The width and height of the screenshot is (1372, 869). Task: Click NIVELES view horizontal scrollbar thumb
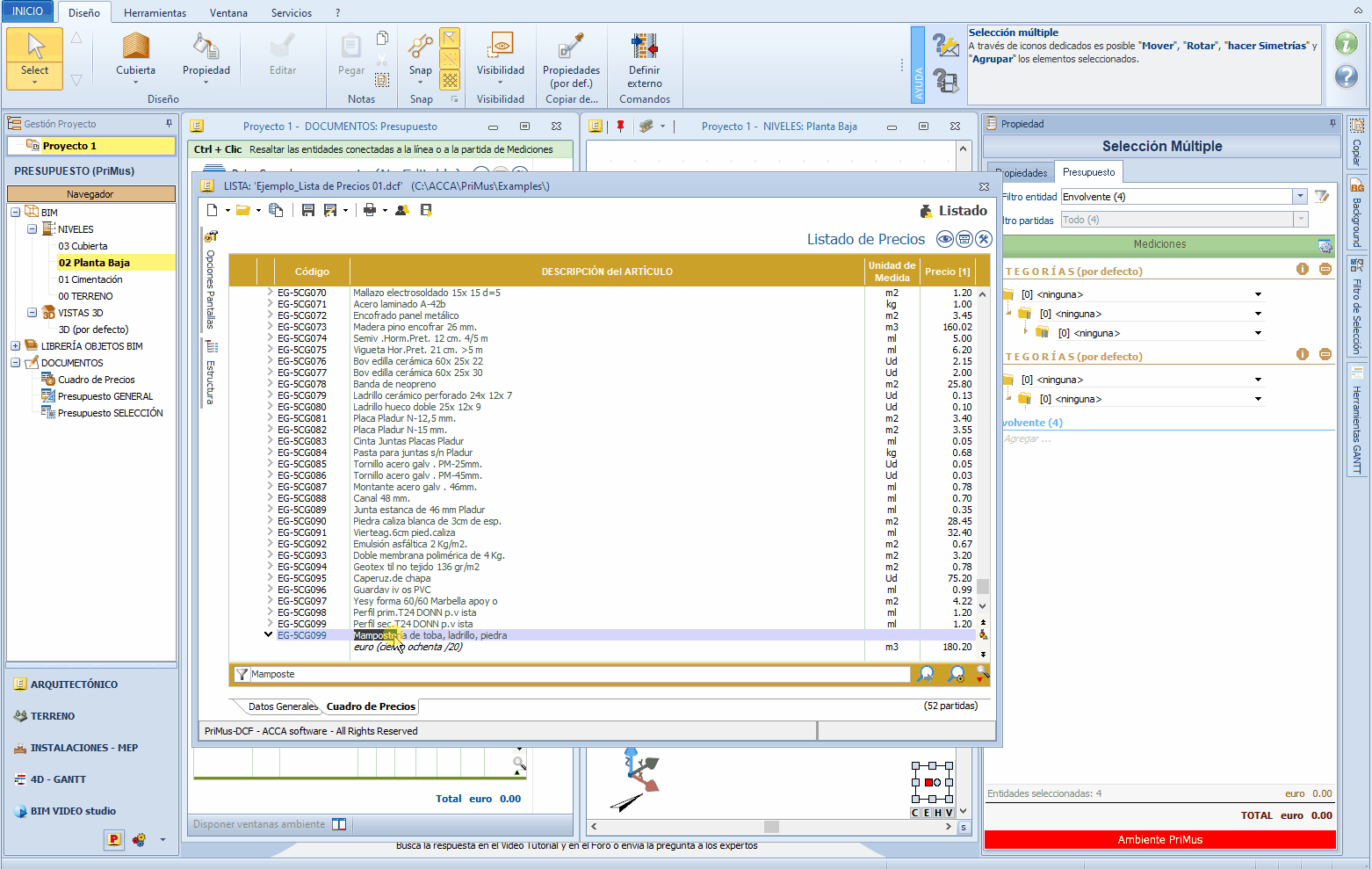(771, 827)
